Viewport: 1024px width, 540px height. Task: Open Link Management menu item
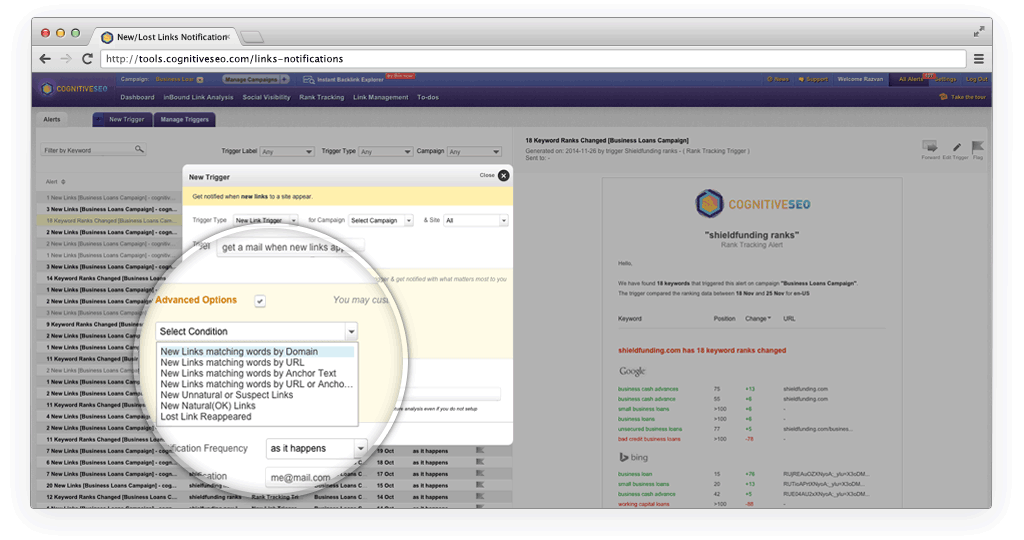[381, 97]
